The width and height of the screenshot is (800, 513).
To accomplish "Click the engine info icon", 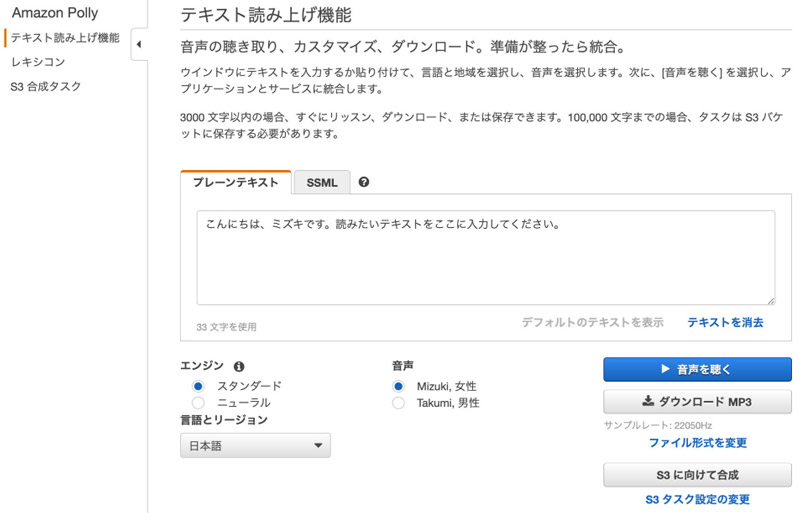I will 239,367.
